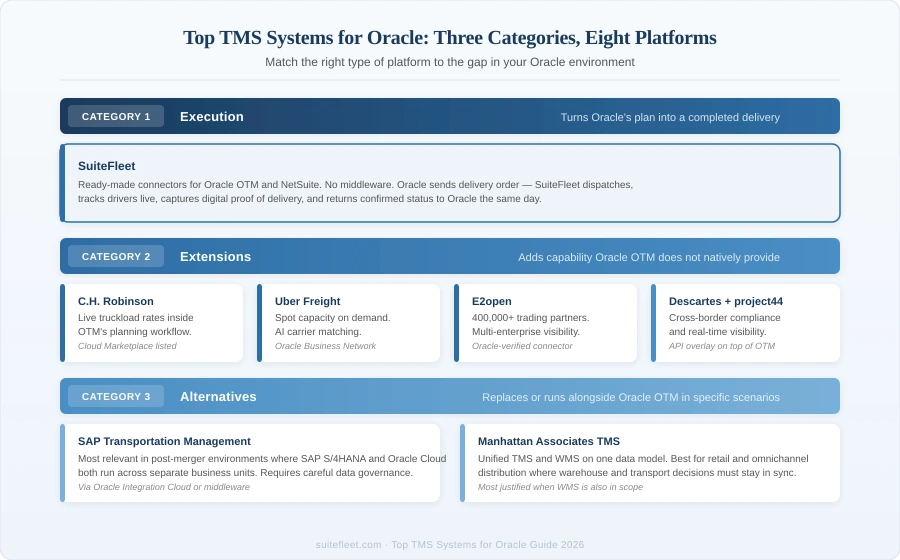Click '400,000+ trading partners.' text

pyautogui.click(x=530, y=317)
